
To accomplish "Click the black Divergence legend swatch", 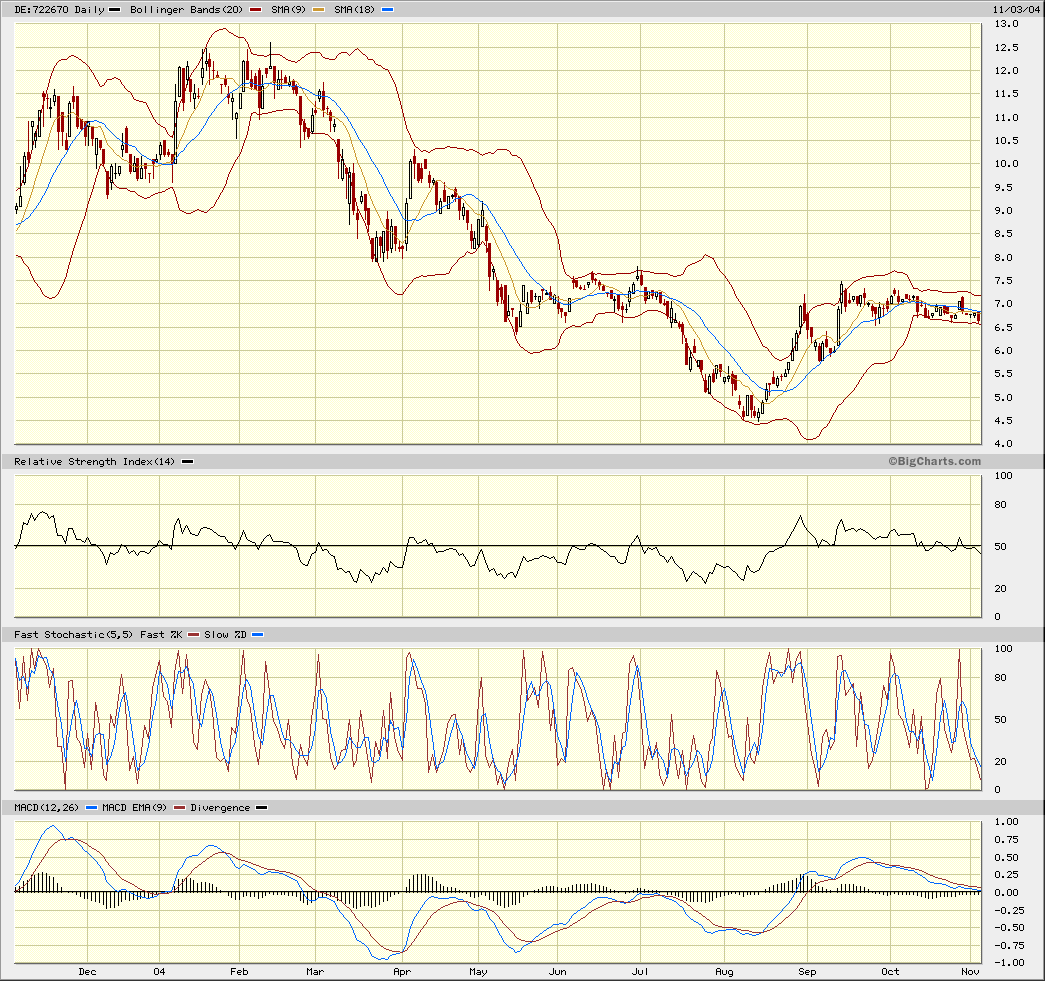I will [261, 808].
